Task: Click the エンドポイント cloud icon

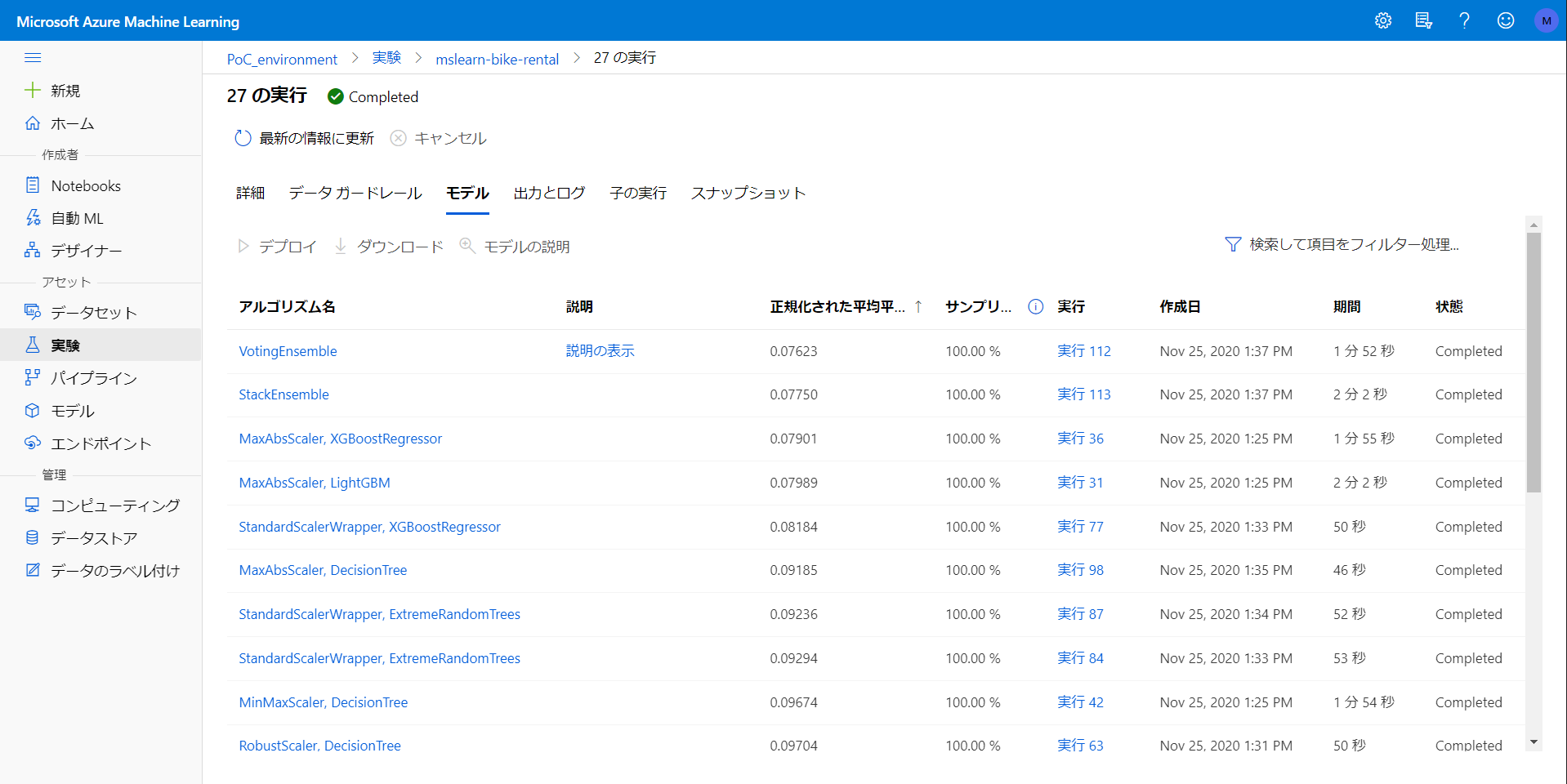Action: pyautogui.click(x=33, y=443)
